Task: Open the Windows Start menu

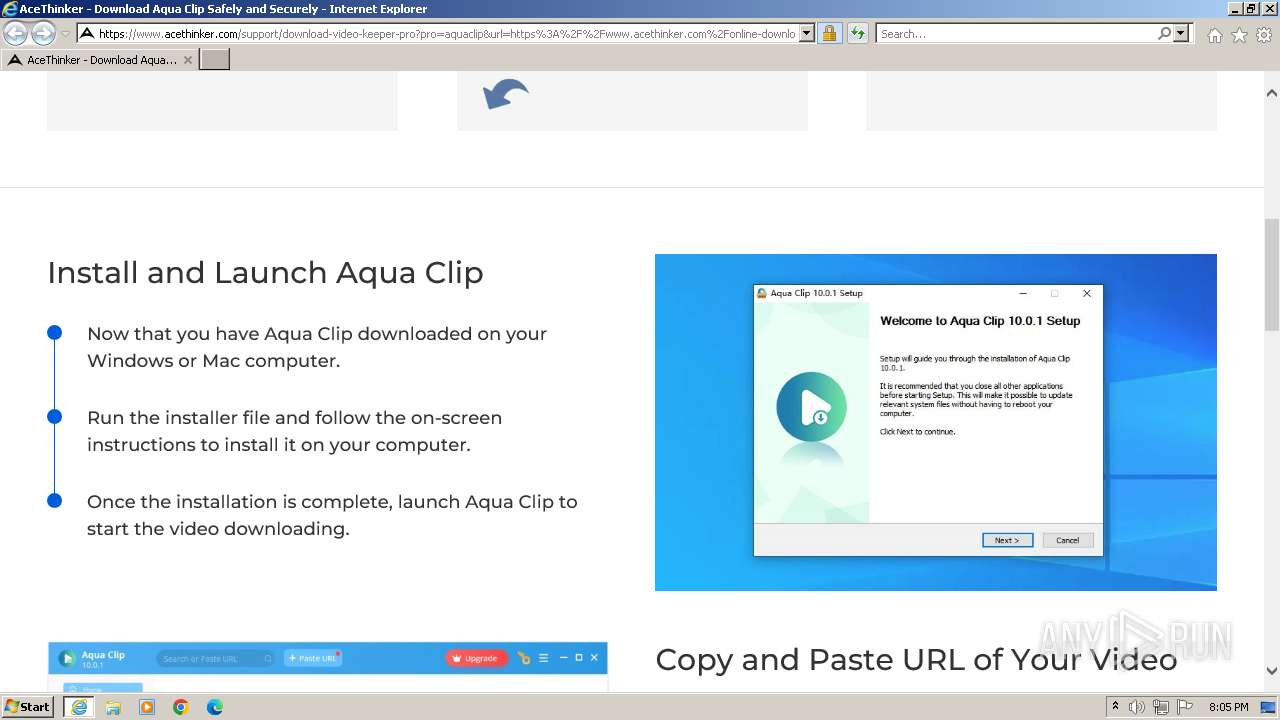Action: tap(28, 707)
